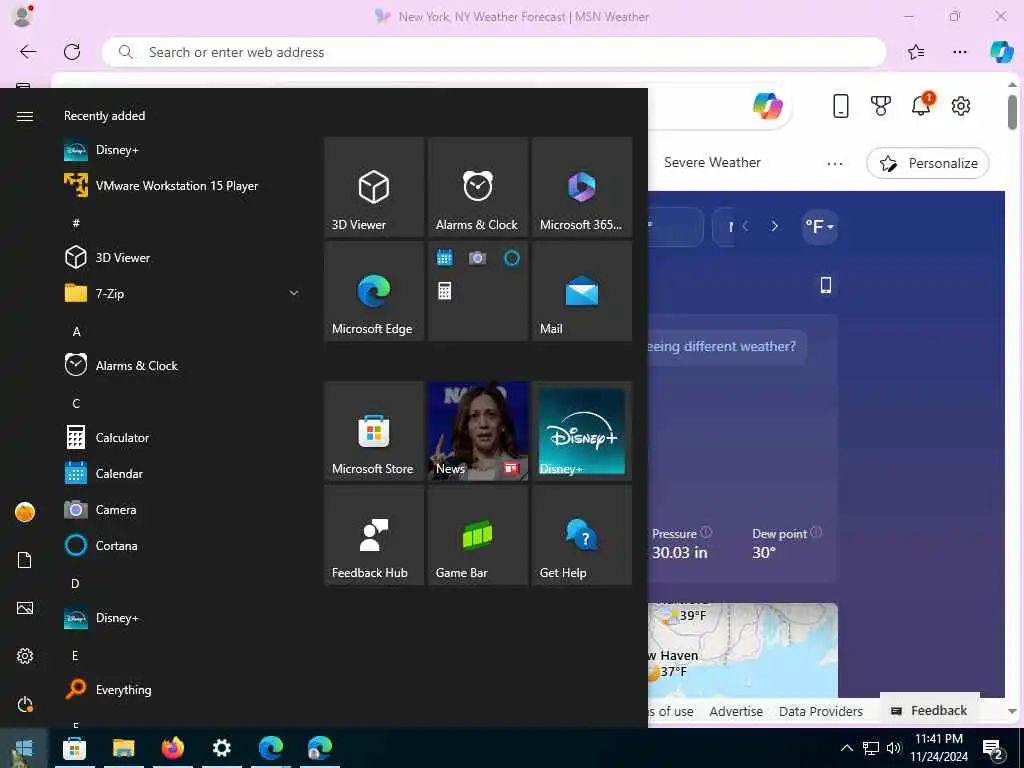Open Alarms & Clock from the app list
The height and width of the screenshot is (768, 1024).
coord(183,365)
